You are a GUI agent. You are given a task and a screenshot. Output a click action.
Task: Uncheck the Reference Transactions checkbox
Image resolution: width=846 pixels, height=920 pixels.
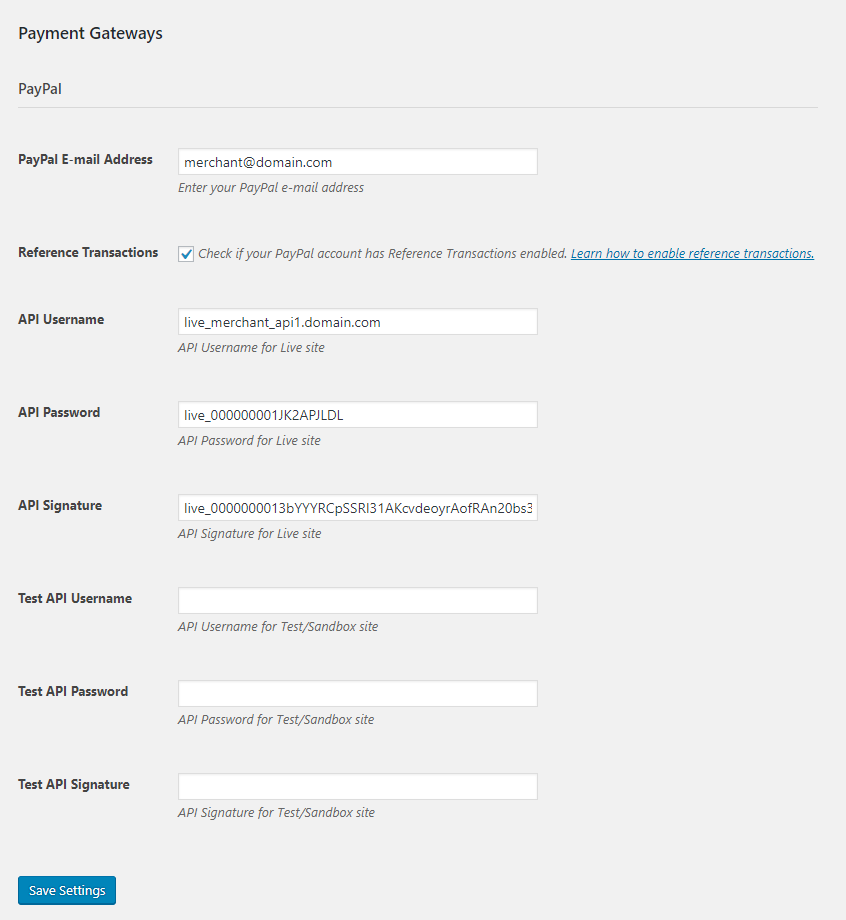coord(186,254)
